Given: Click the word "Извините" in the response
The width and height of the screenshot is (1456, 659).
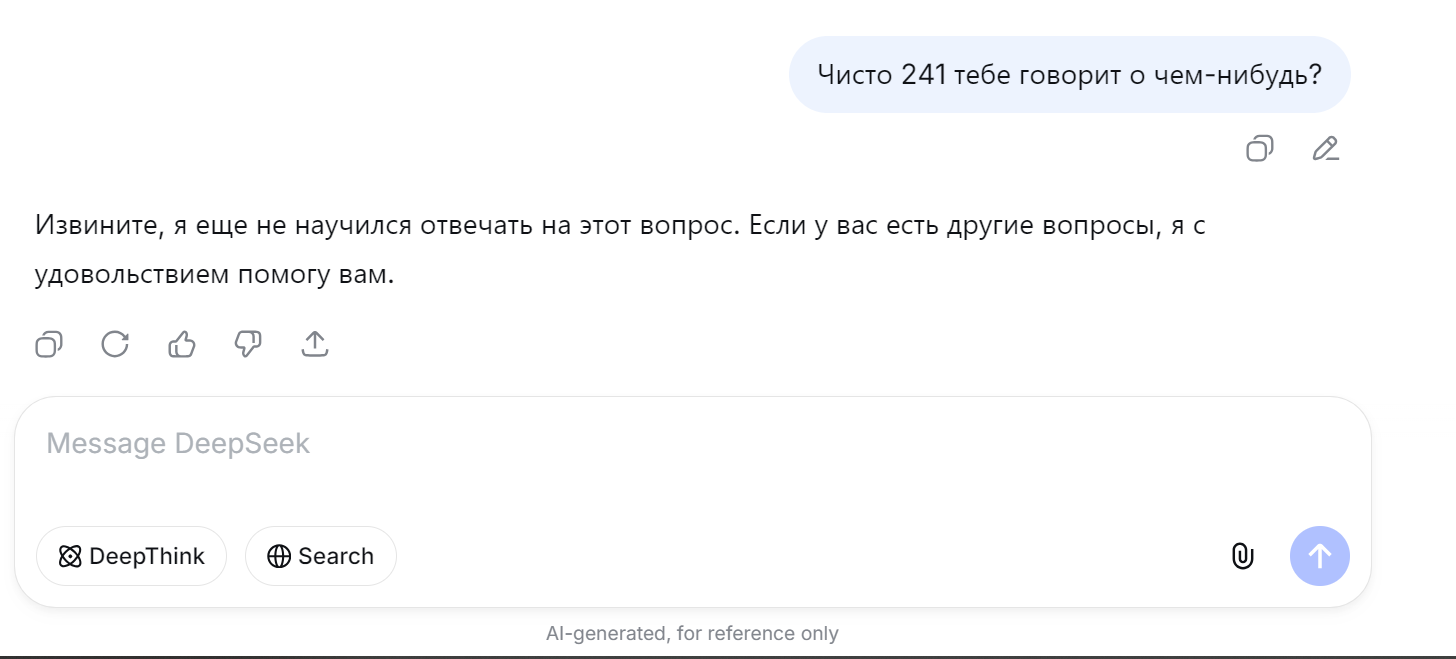Looking at the screenshot, I should [96, 226].
